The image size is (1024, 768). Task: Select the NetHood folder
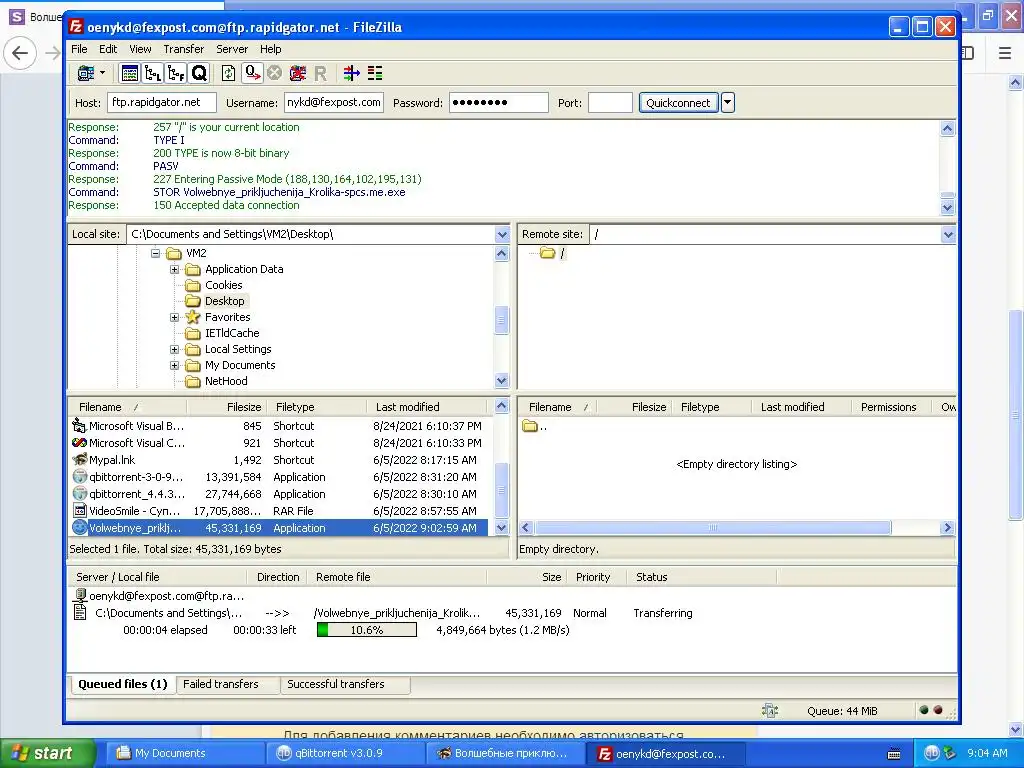tap(216, 381)
